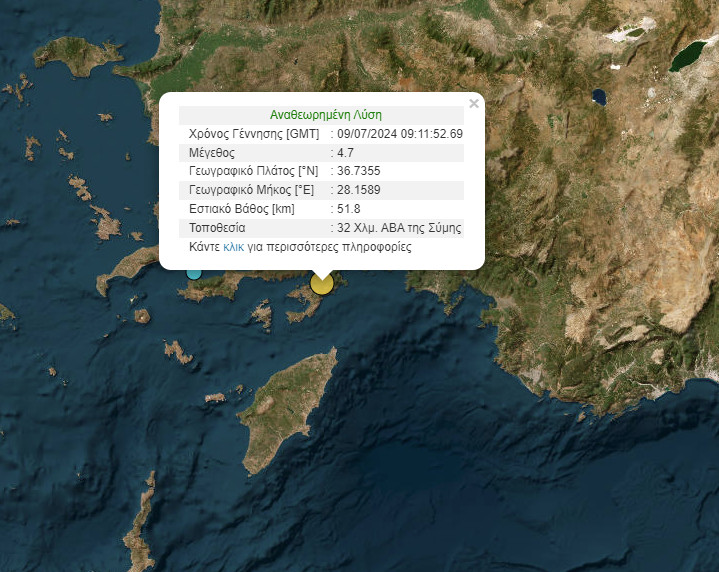Select the teal earthquake marker near Kos
Image resolution: width=719 pixels, height=572 pixels.
[194, 271]
